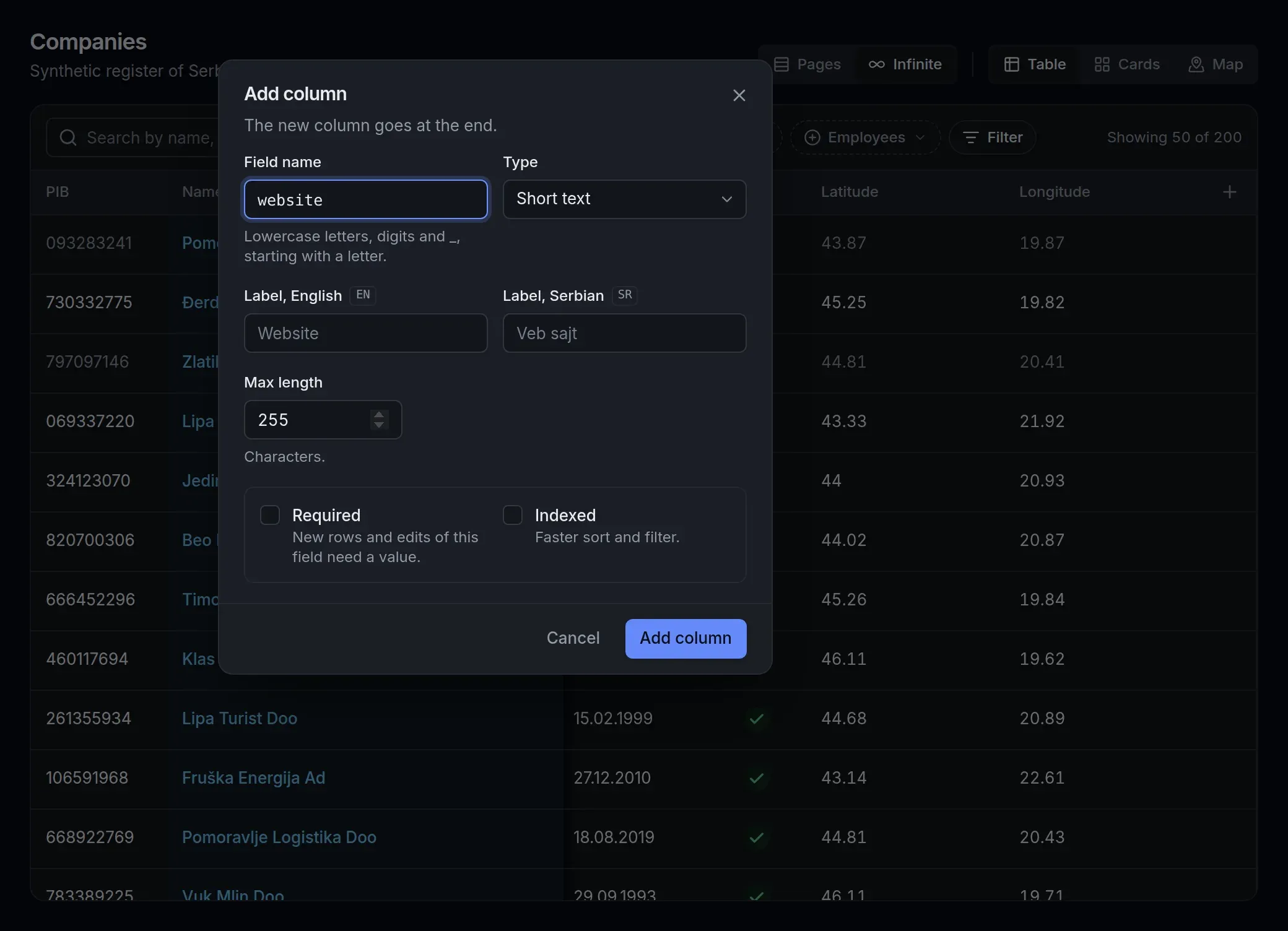Click longitude cell 21.92
The width and height of the screenshot is (1288, 931).
(x=1042, y=422)
